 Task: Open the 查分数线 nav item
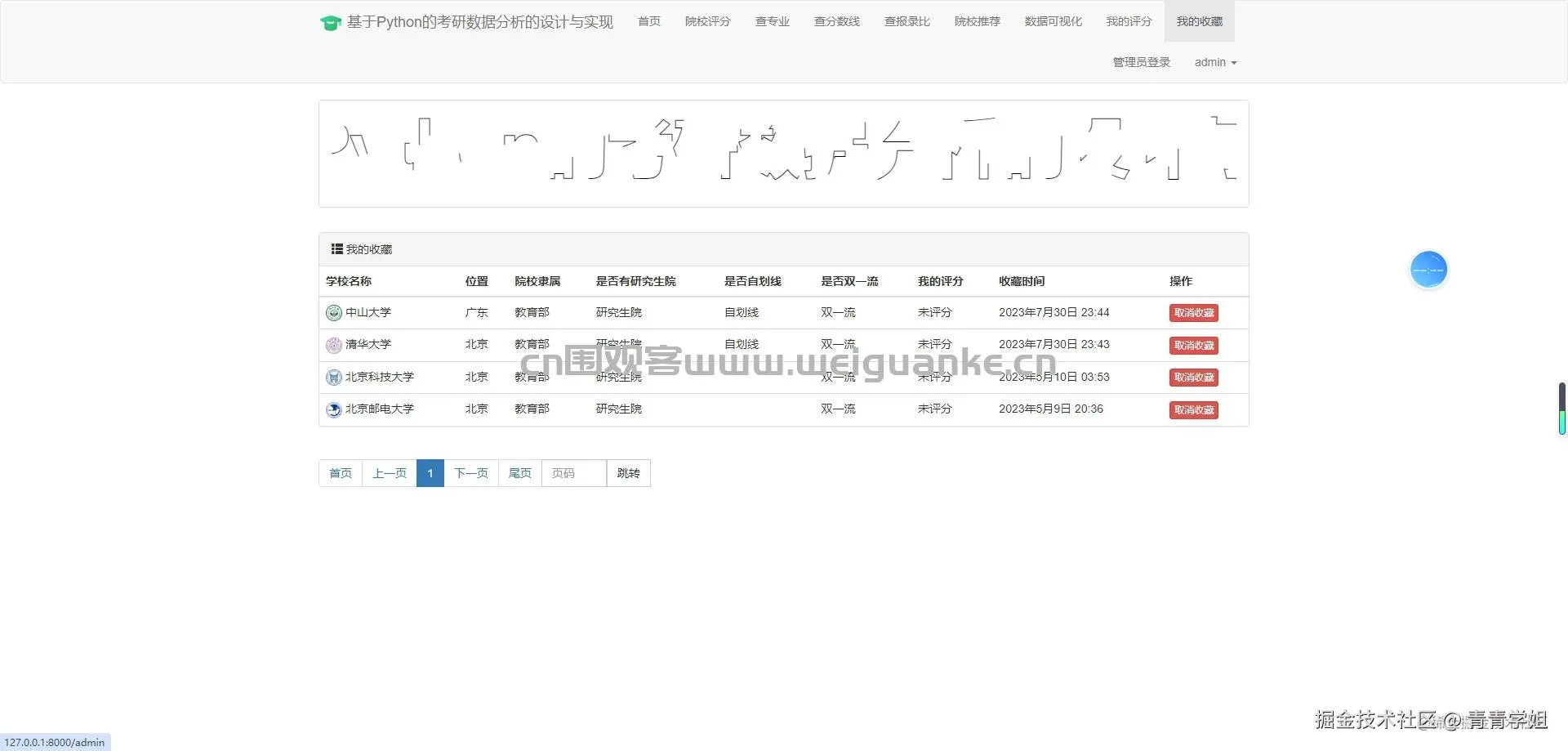point(837,21)
